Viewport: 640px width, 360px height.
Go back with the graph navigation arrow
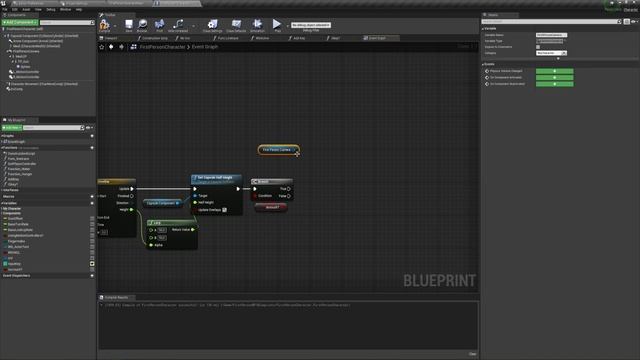coord(111,47)
